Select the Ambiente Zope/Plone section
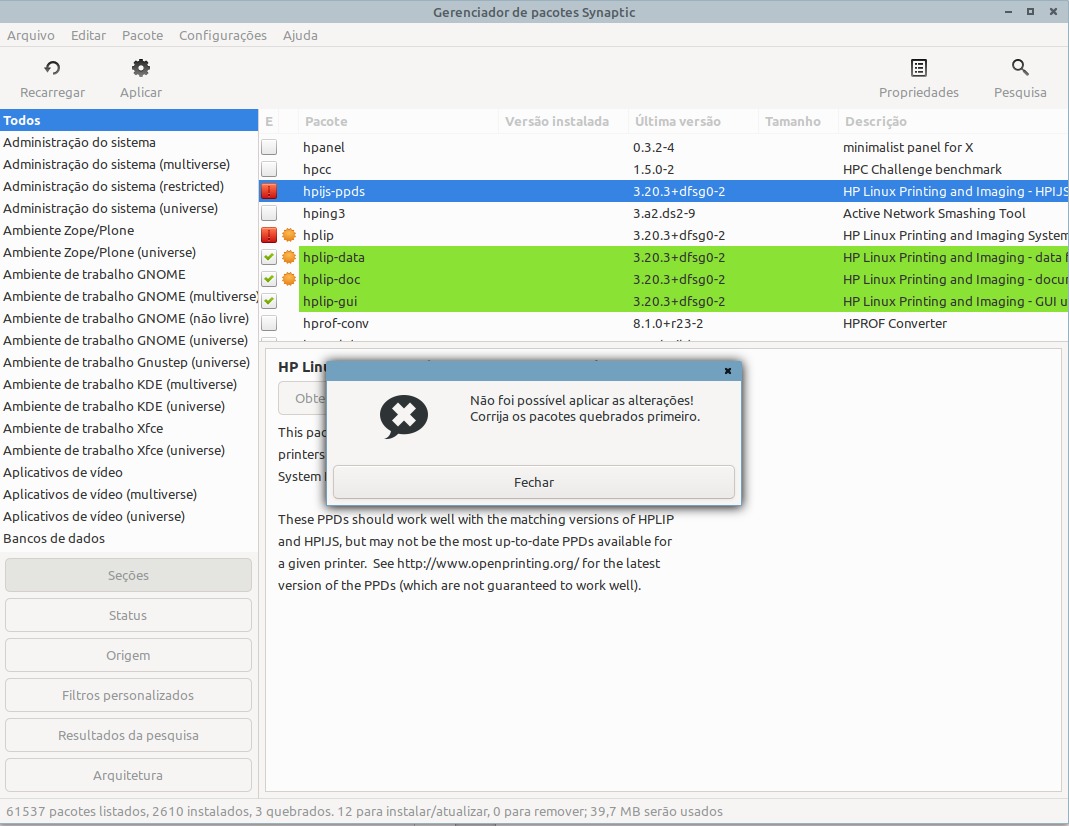This screenshot has height=826, width=1069. (129, 230)
